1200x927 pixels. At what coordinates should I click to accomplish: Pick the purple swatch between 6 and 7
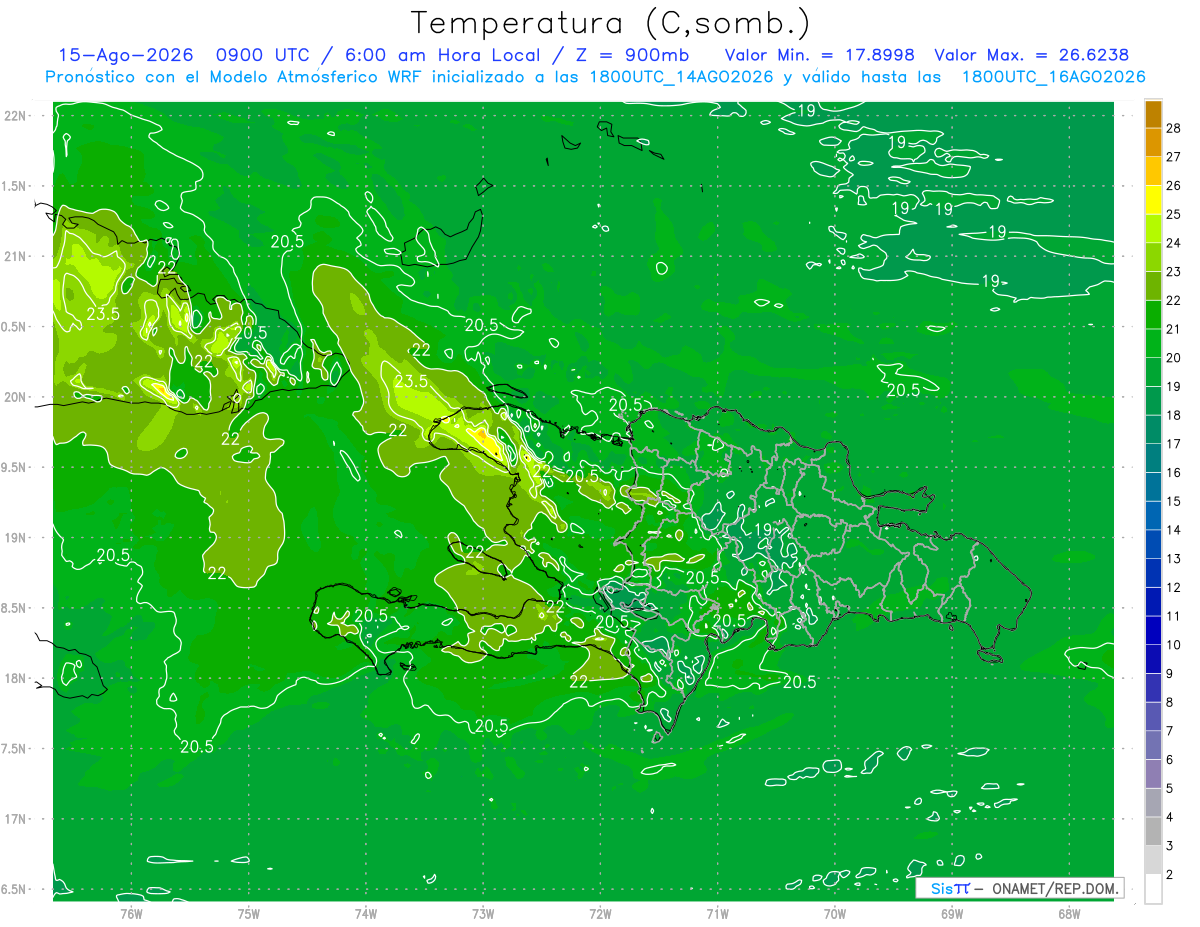pos(1153,746)
